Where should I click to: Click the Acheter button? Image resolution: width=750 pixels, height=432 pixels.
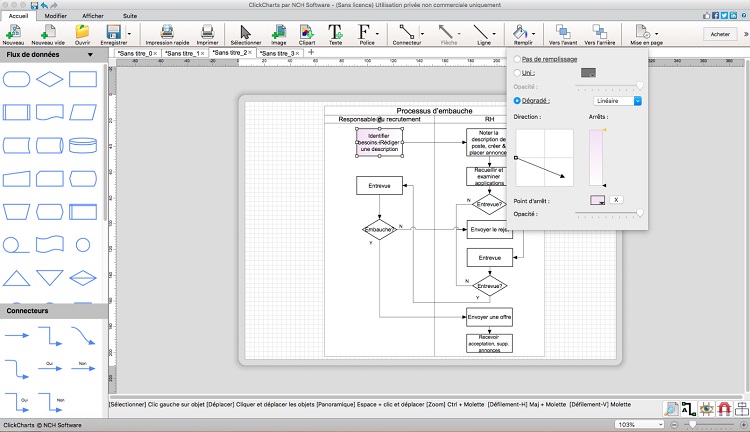pyautogui.click(x=720, y=34)
